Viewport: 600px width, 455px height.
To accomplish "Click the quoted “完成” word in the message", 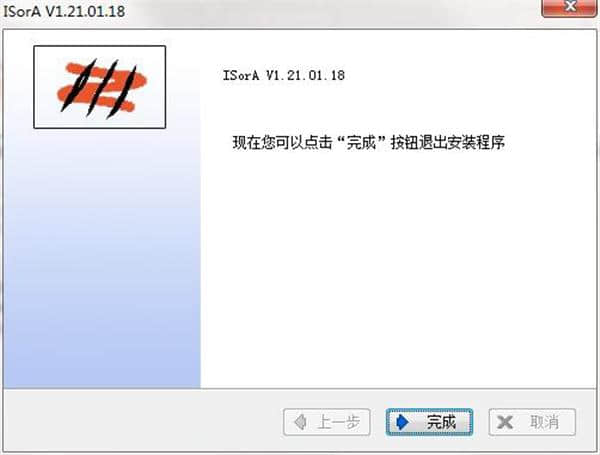I will [x=361, y=142].
